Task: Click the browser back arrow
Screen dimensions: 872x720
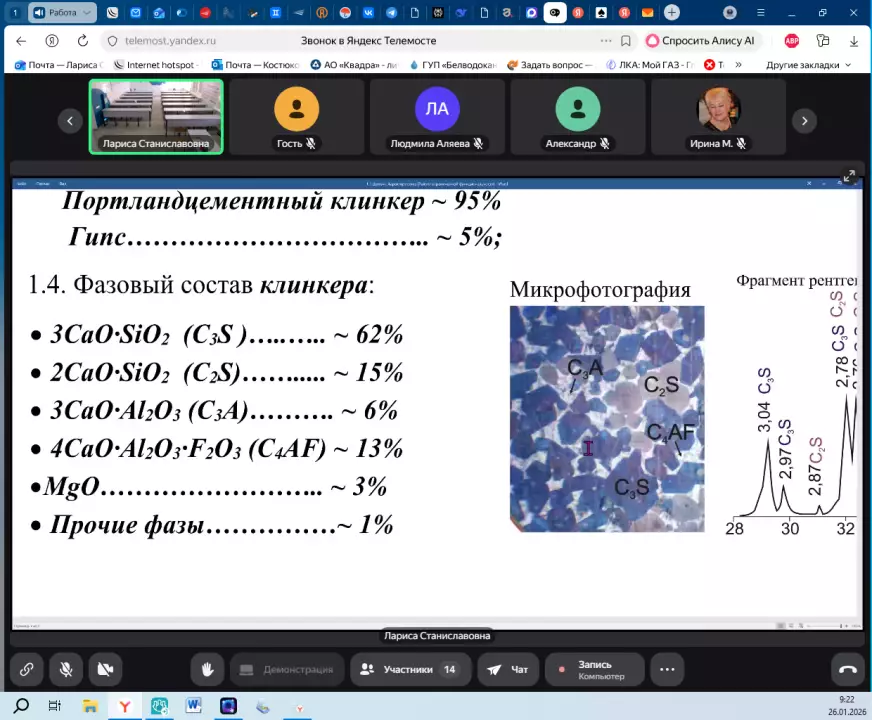Action: pos(22,41)
